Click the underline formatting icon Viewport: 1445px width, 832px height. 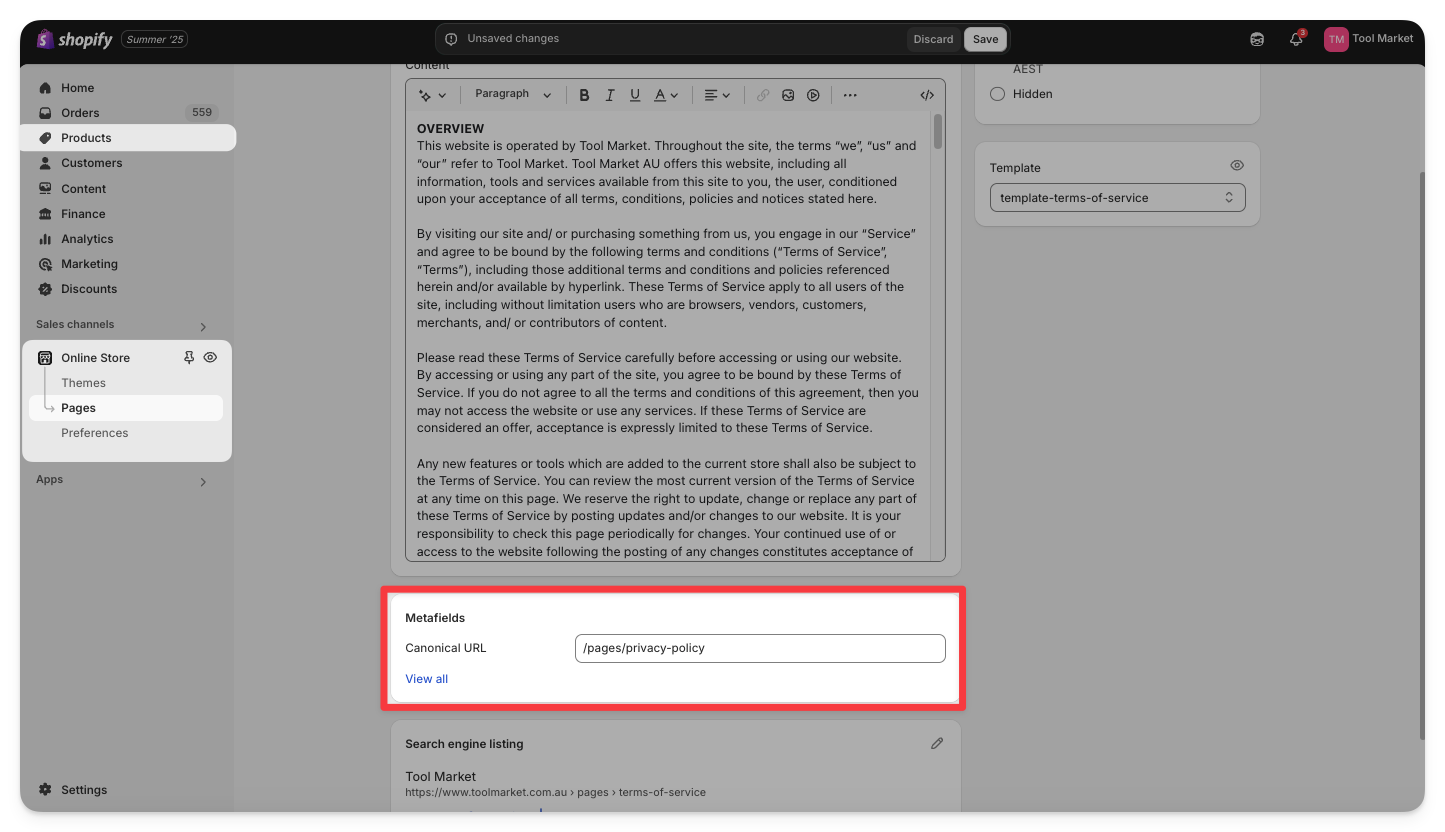coord(635,95)
